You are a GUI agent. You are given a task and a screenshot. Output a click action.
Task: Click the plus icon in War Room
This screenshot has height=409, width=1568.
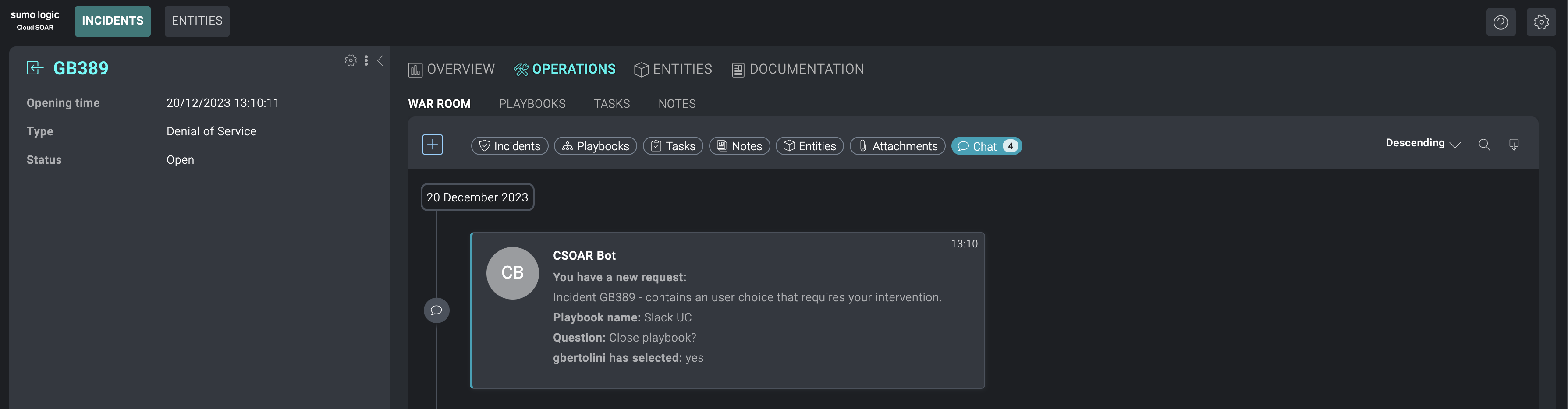pos(432,145)
